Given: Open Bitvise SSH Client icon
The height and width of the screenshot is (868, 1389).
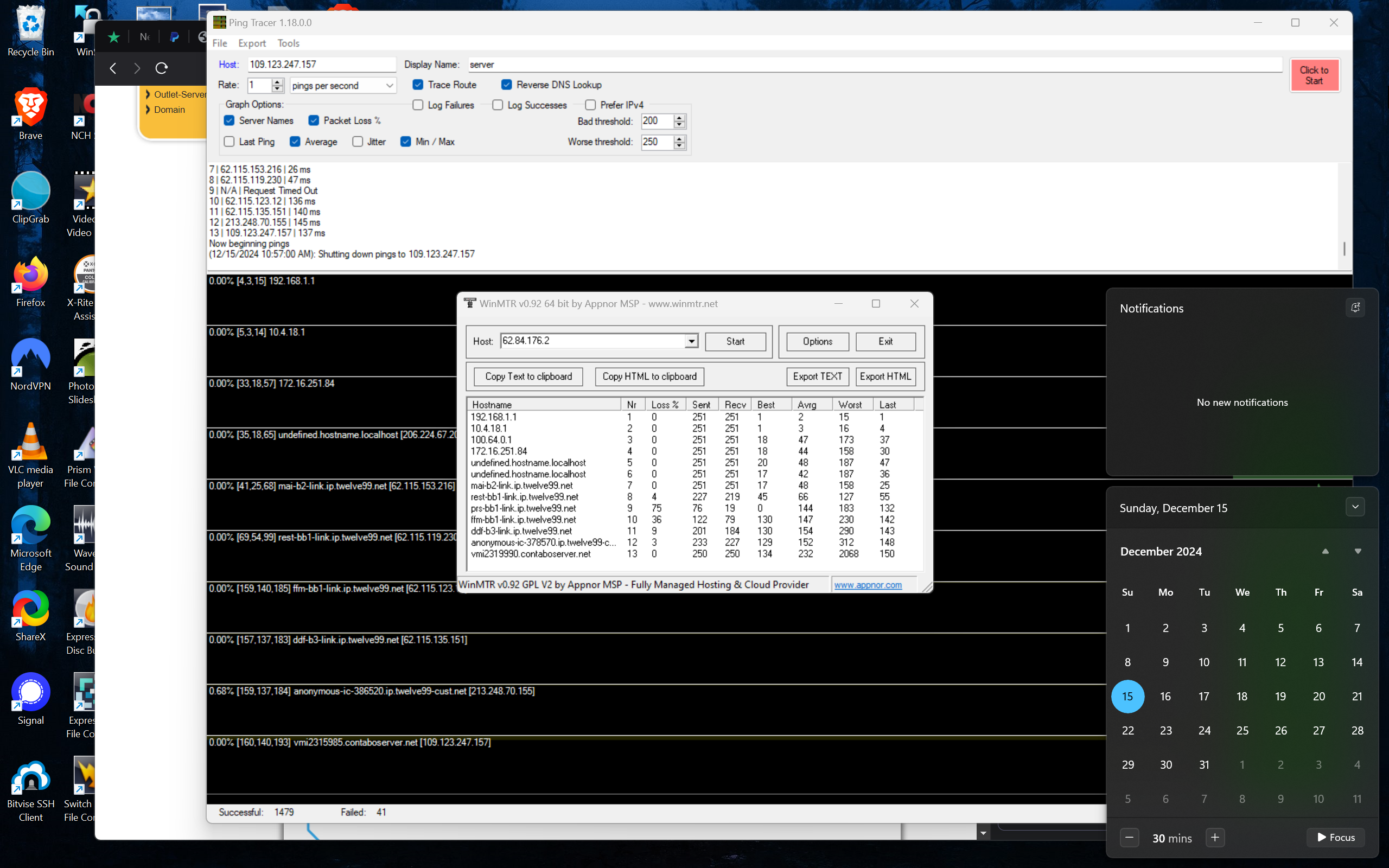Looking at the screenshot, I should tap(30, 777).
